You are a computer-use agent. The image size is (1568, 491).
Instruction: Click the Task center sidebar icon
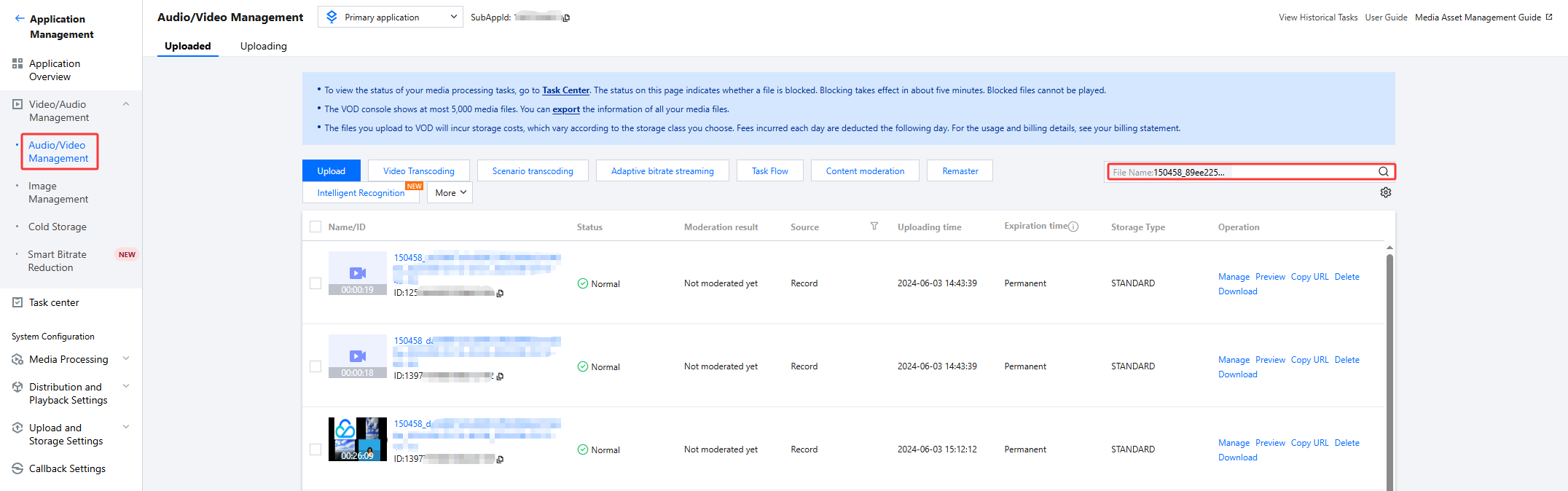[x=17, y=302]
